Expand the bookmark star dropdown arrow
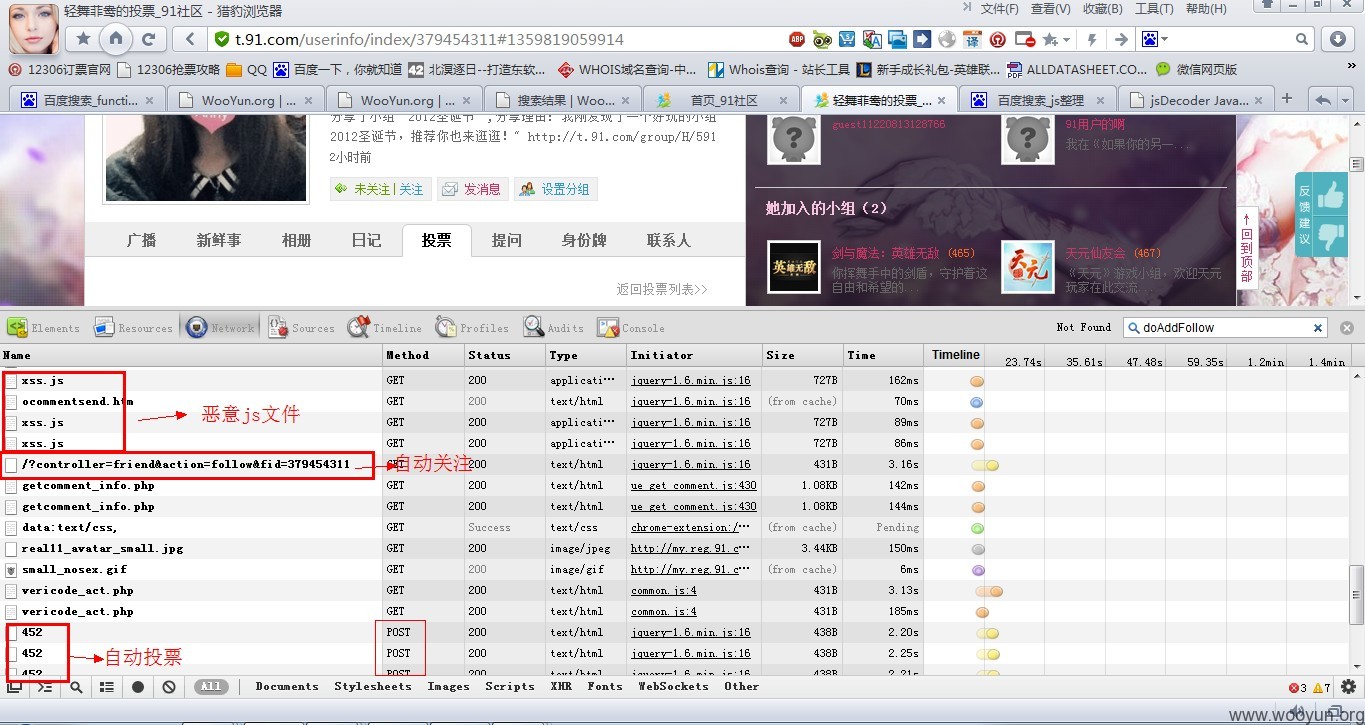The width and height of the screenshot is (1365, 725). (1067, 40)
